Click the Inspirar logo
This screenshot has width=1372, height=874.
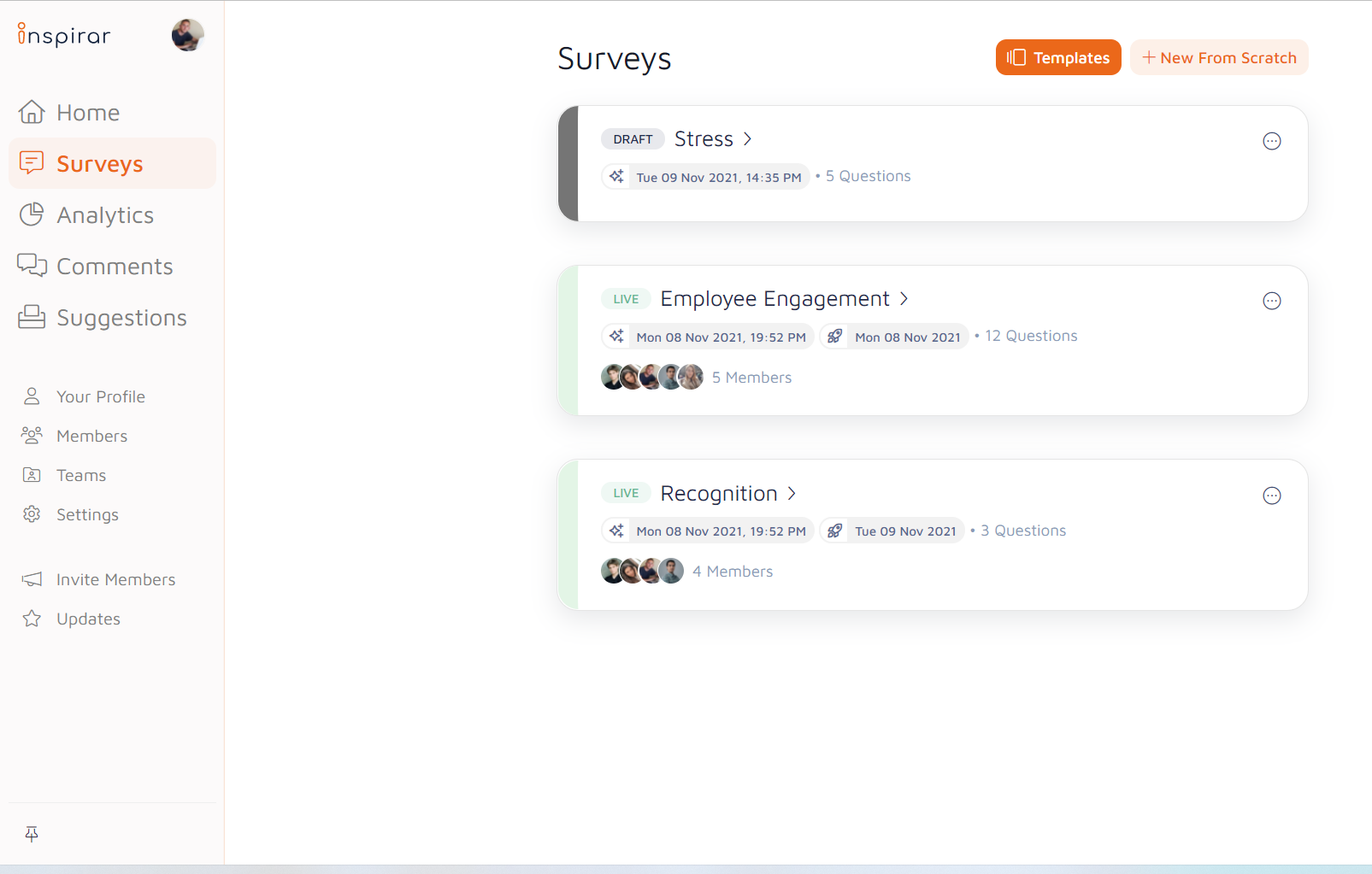pyautogui.click(x=64, y=35)
